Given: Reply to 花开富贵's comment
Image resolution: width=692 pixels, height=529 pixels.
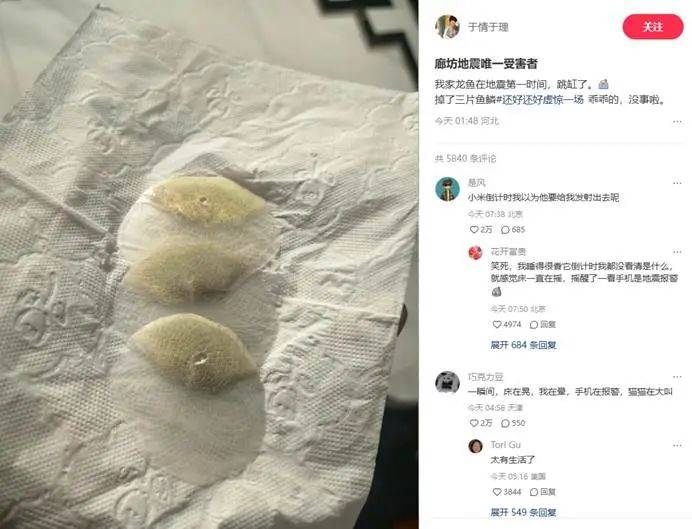Looking at the screenshot, I should (x=542, y=324).
